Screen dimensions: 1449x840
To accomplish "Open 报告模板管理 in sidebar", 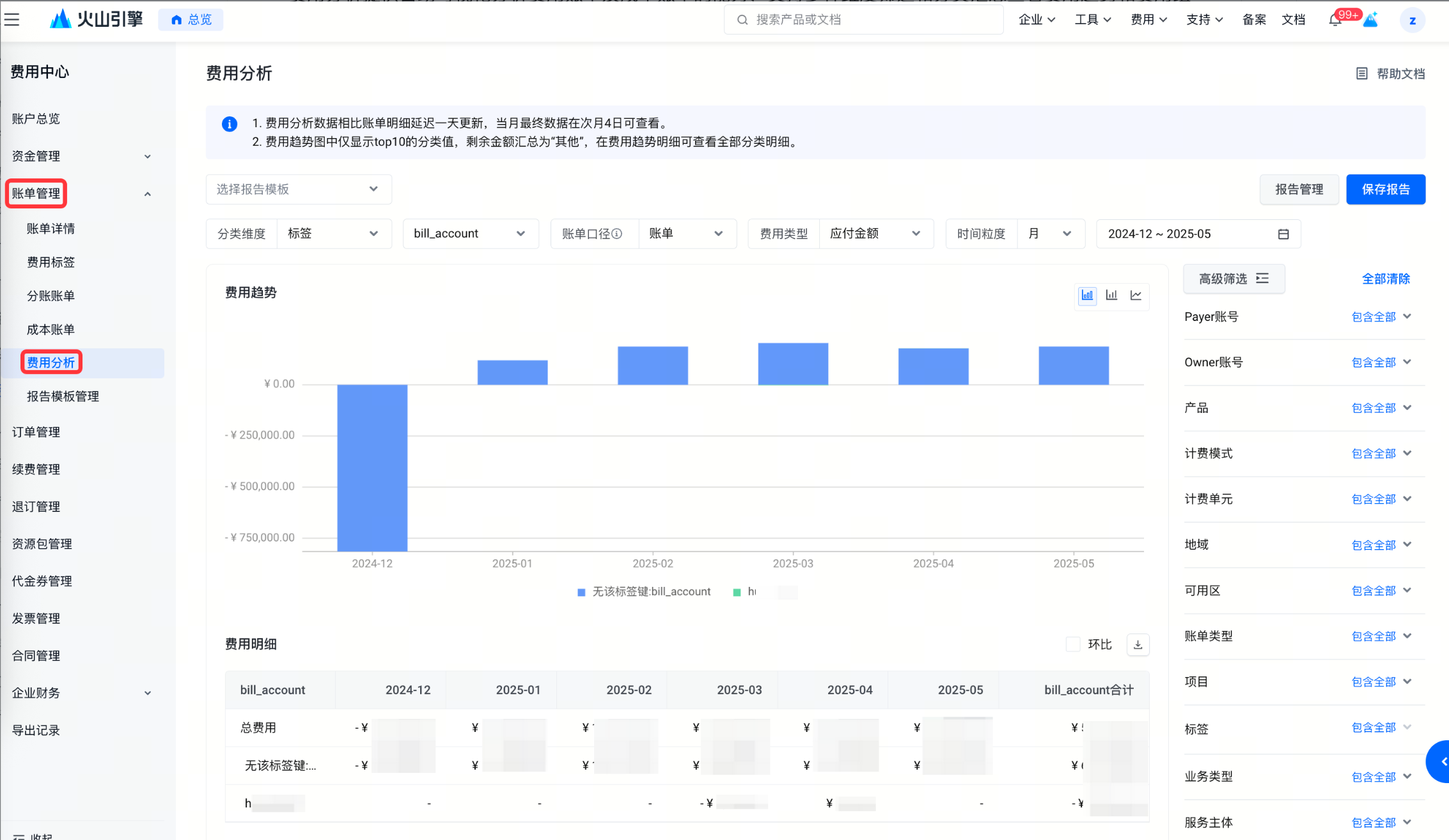I will click(x=63, y=396).
